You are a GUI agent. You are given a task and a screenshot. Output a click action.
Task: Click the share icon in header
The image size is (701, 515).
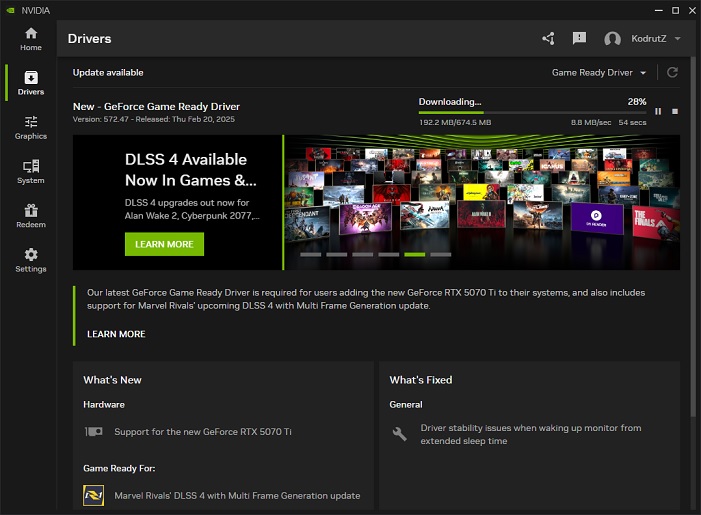548,39
